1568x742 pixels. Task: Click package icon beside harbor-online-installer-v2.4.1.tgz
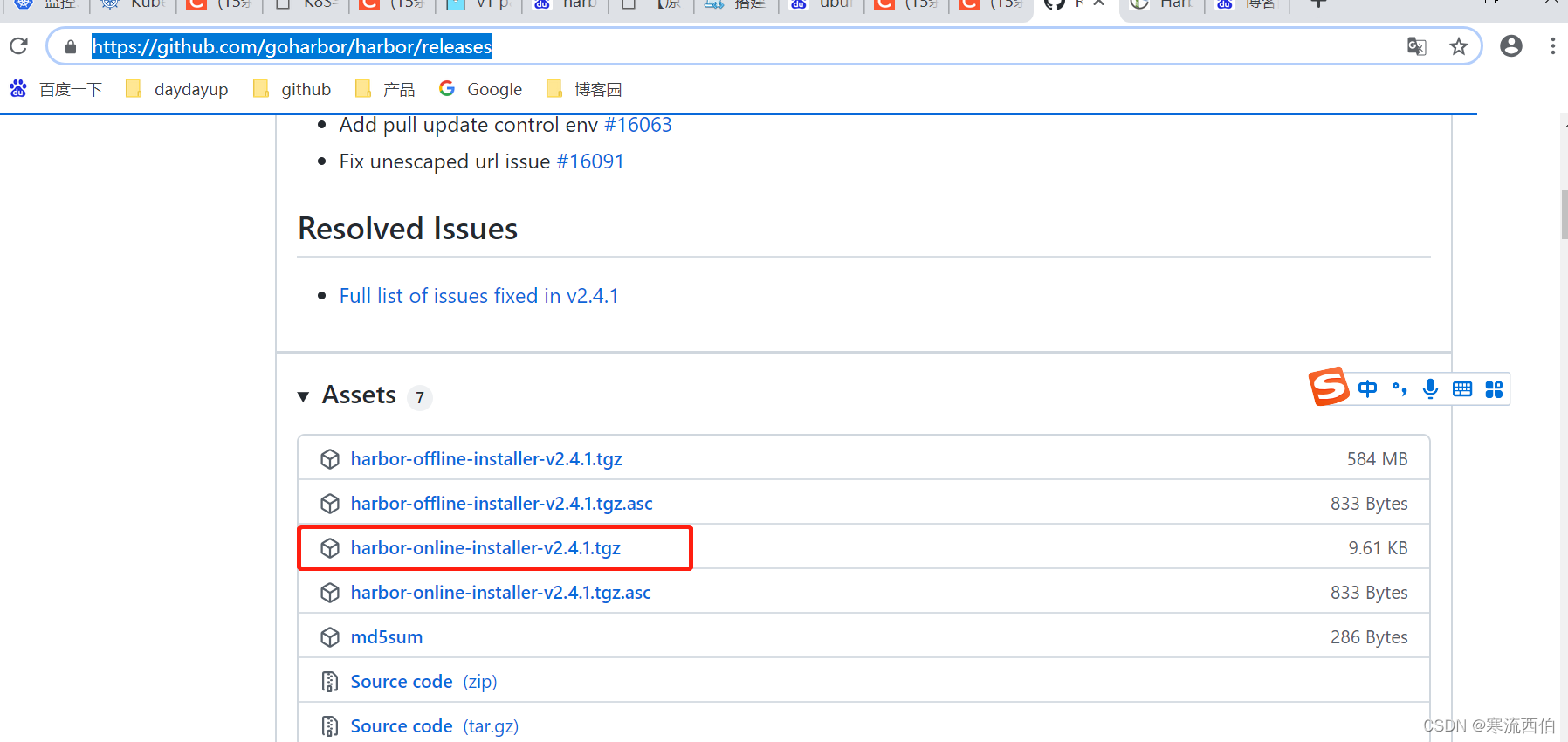330,548
